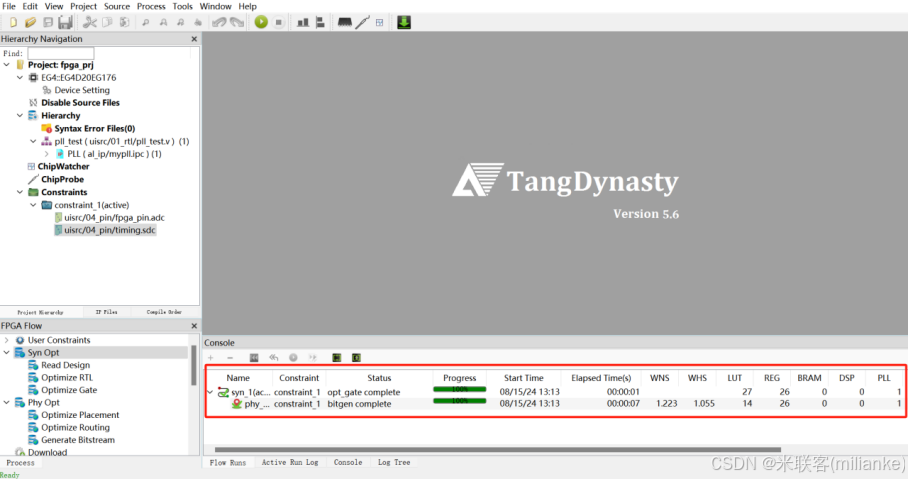The height and width of the screenshot is (479, 909).
Task: Click the single-disk Save toolbar icon
Action: [x=48, y=23]
